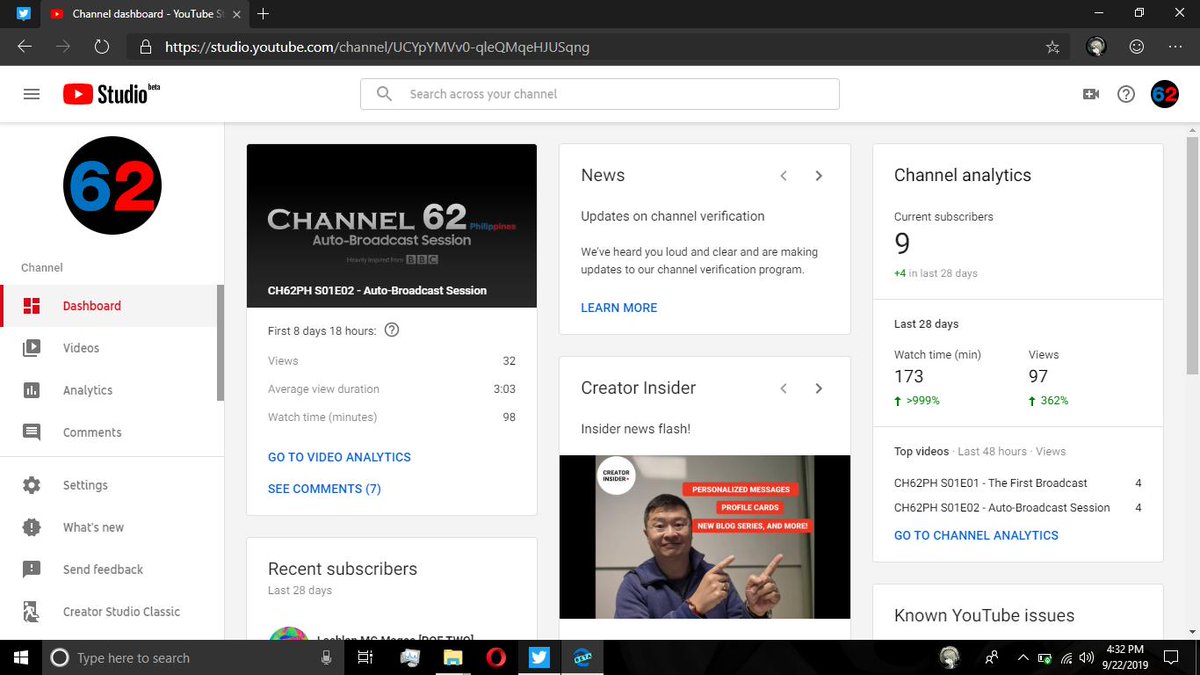Click the browser feedback smiley icon

1136,46
